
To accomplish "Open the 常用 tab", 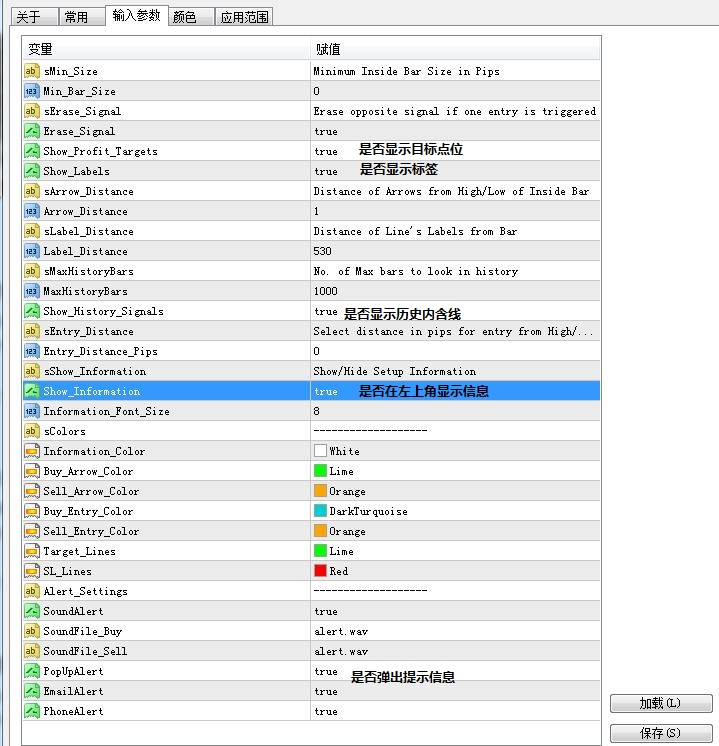I will point(82,17).
